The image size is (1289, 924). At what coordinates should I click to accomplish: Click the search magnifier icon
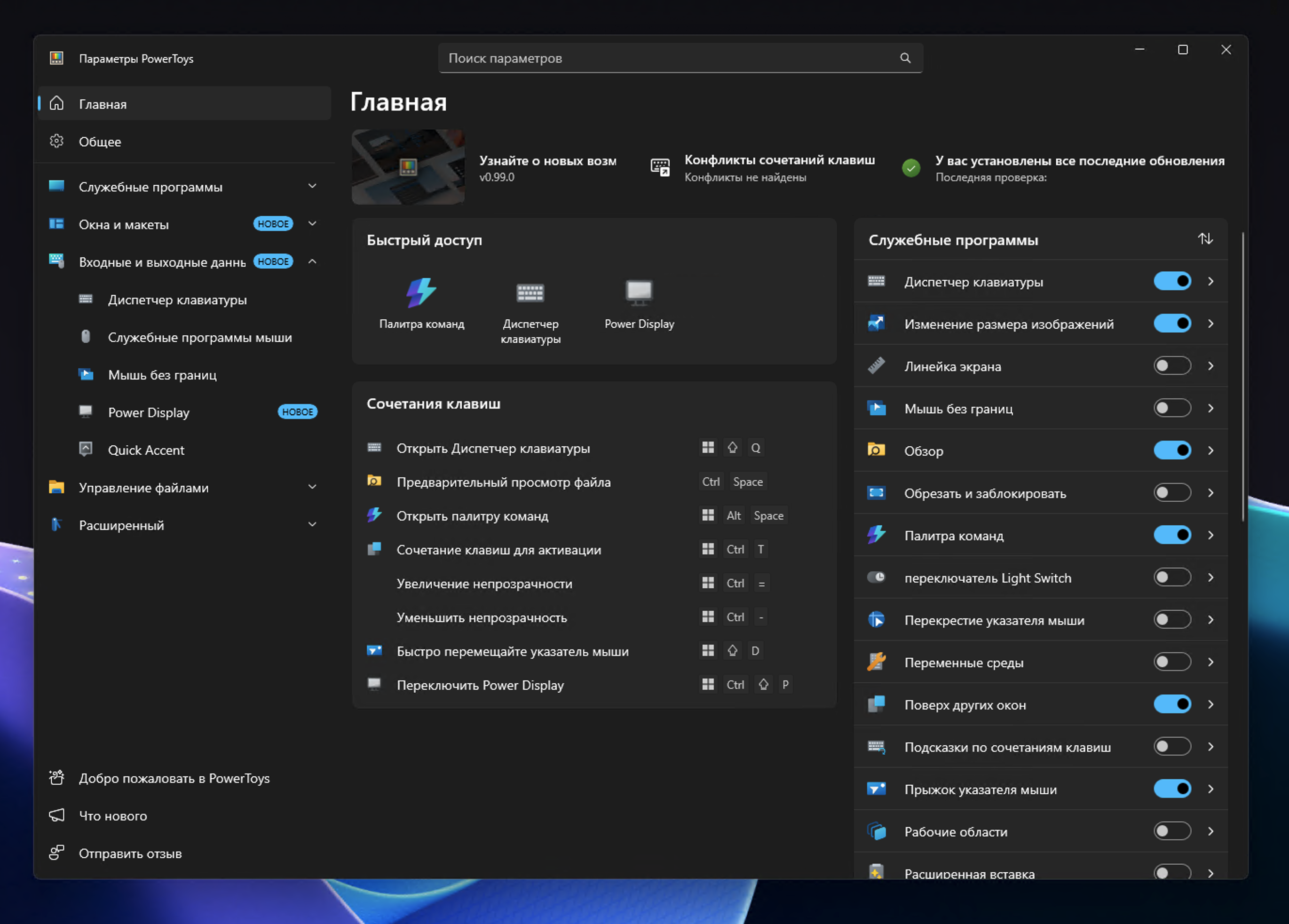(905, 58)
